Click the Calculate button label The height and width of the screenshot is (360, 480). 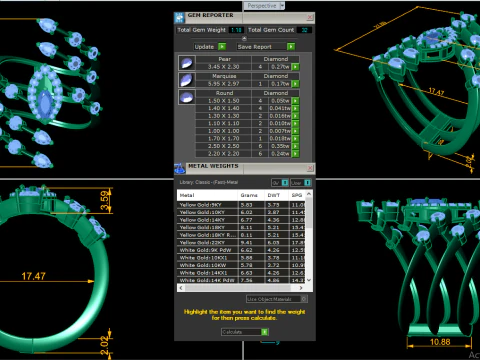tap(232, 332)
